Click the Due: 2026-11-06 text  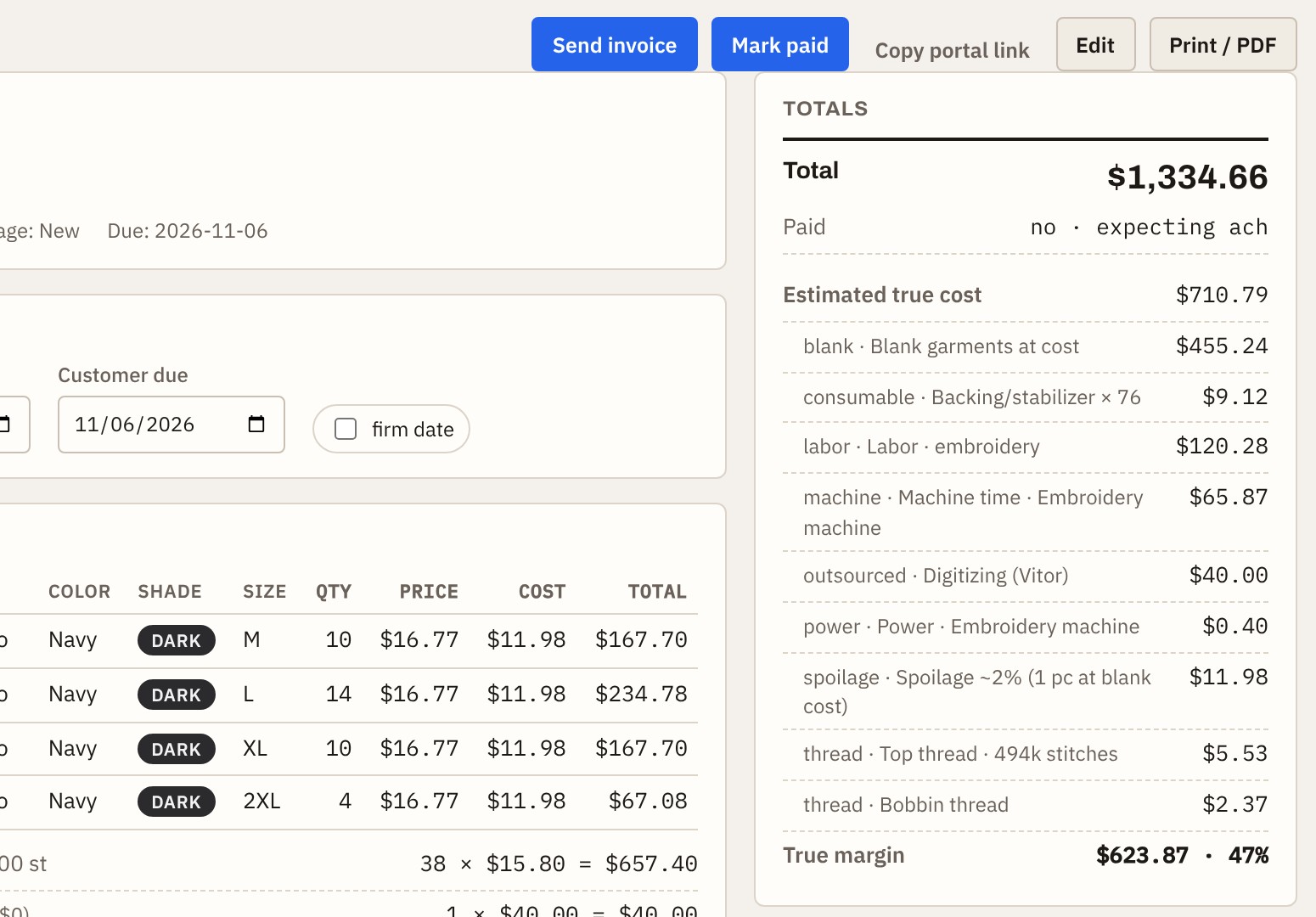pyautogui.click(x=188, y=231)
